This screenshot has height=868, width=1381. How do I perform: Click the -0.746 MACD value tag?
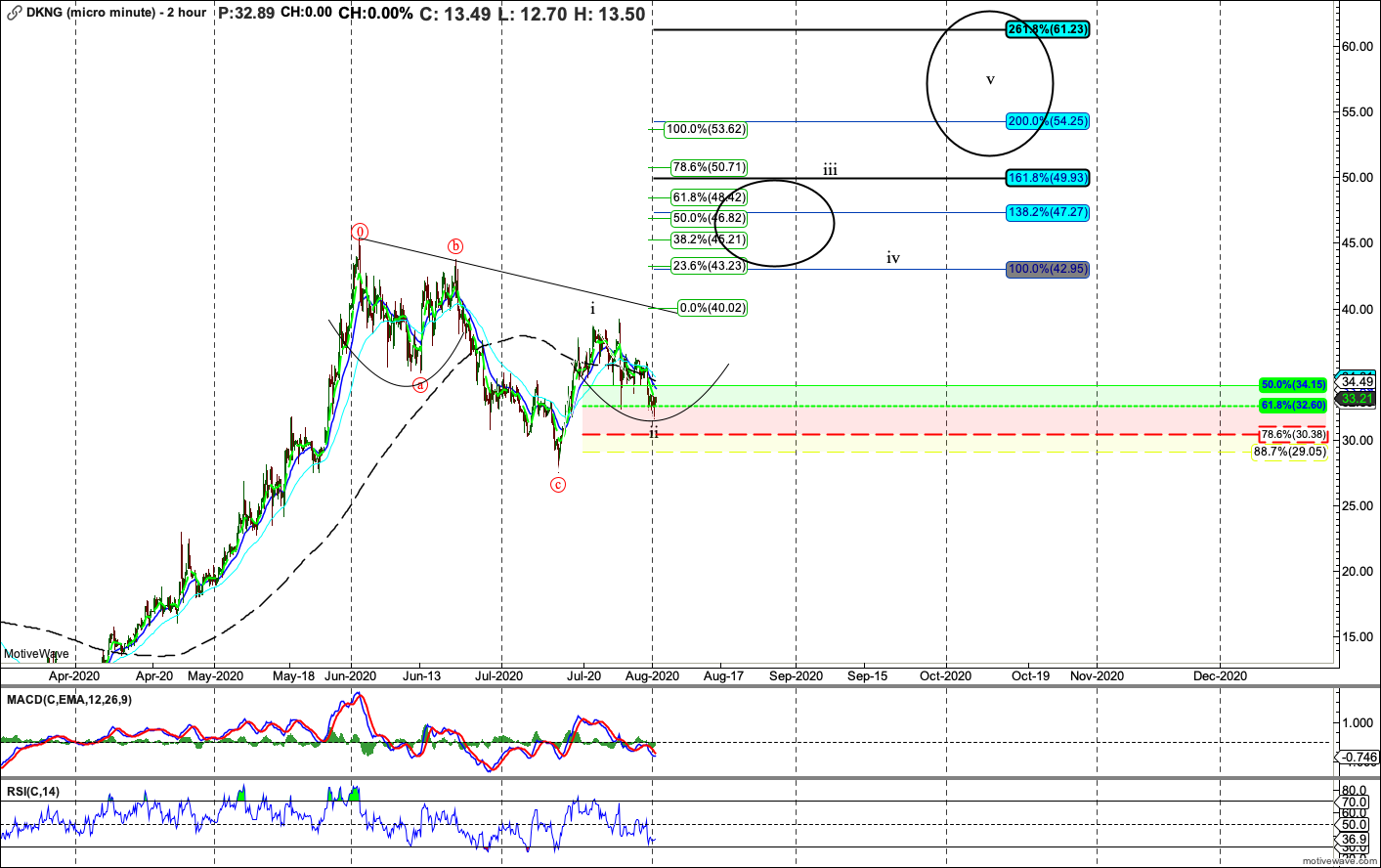(x=1359, y=758)
